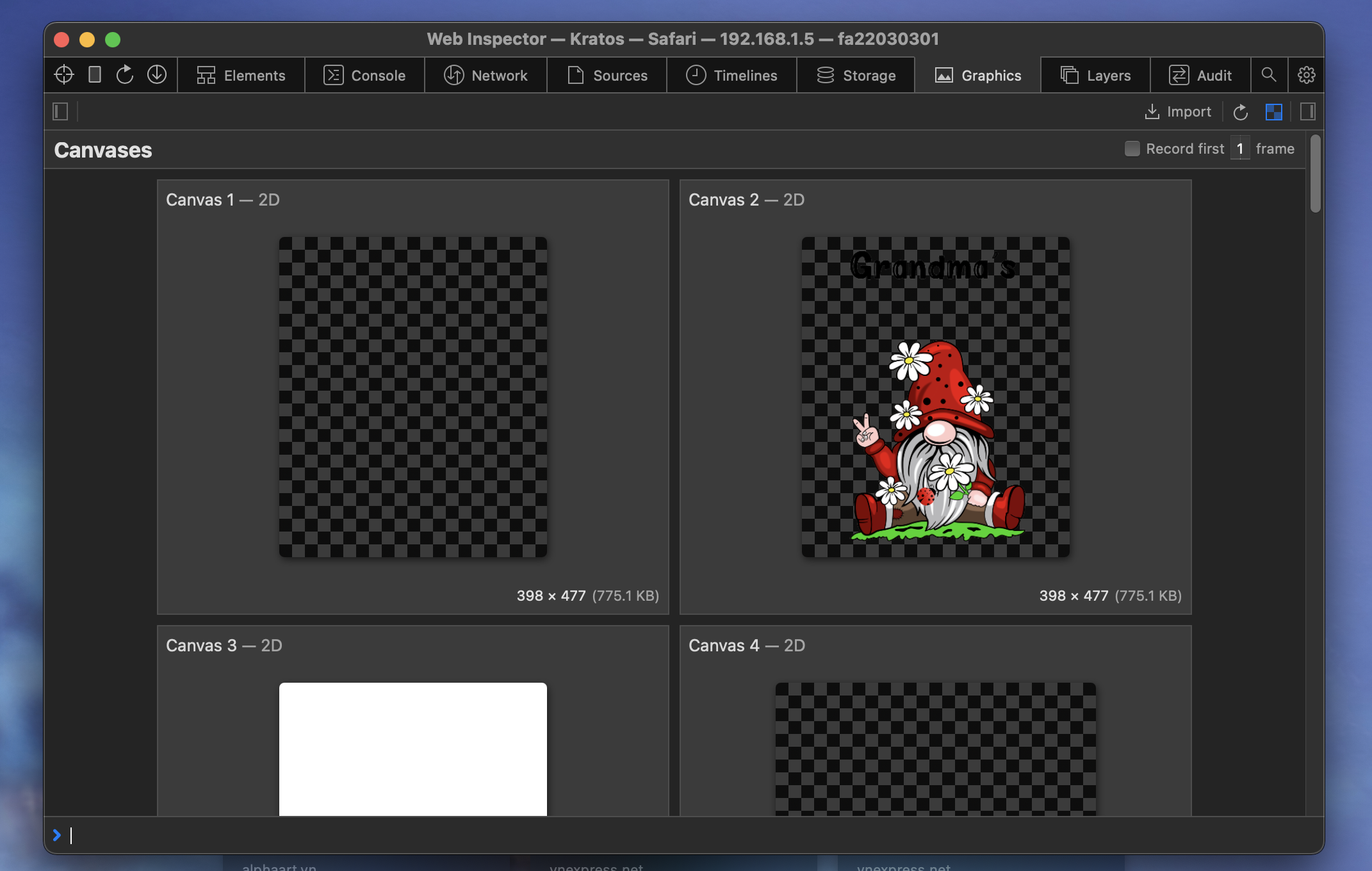Edit the frame count number field
This screenshot has height=871, width=1372.
point(1241,148)
